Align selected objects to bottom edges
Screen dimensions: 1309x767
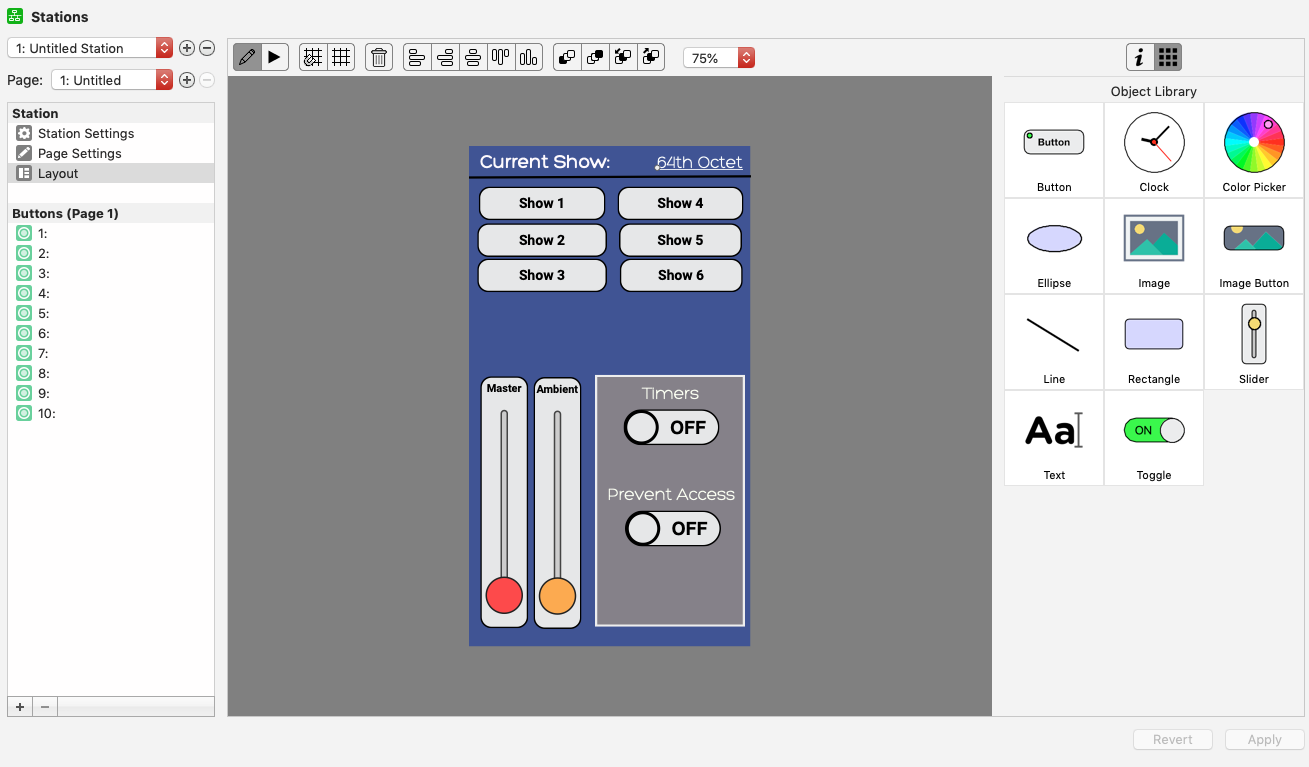529,57
